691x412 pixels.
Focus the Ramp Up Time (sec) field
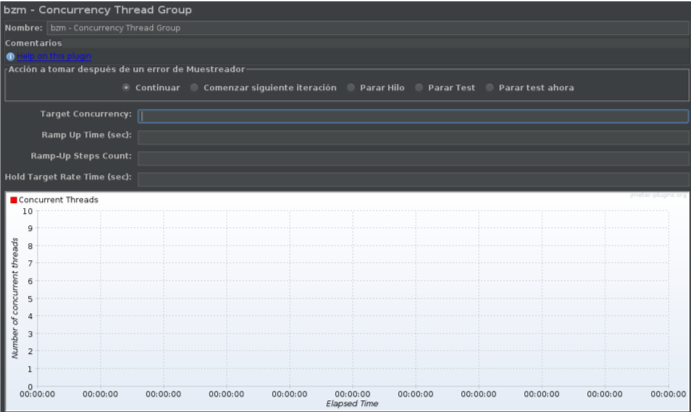click(413, 137)
